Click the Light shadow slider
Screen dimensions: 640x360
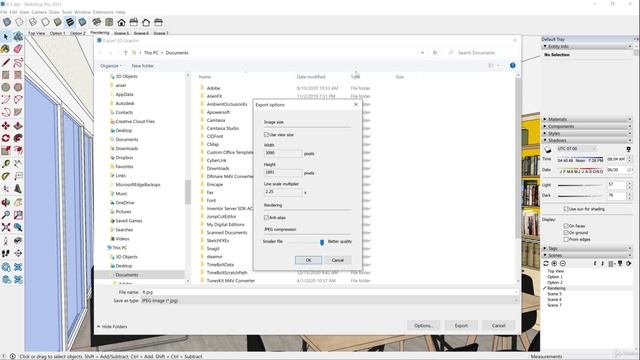click(x=580, y=185)
